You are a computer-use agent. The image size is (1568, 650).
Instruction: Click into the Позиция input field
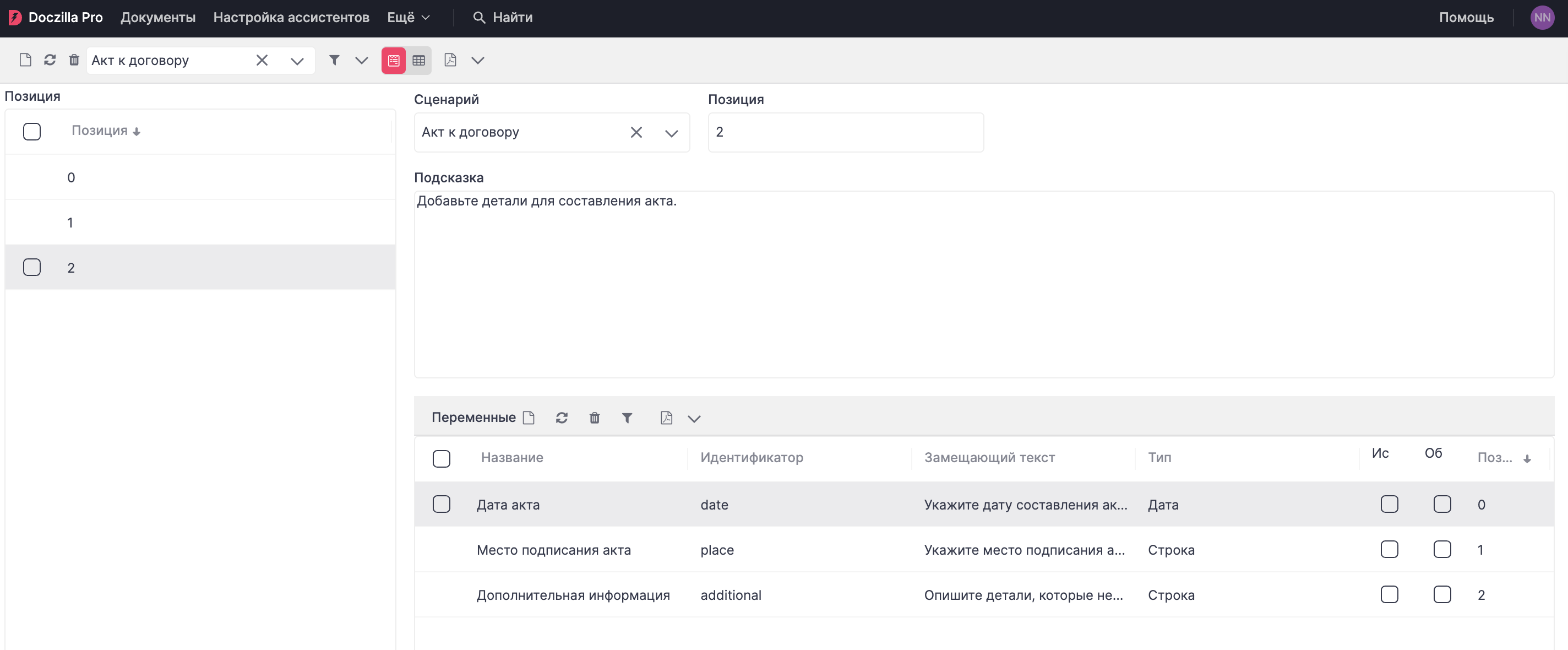(x=846, y=132)
